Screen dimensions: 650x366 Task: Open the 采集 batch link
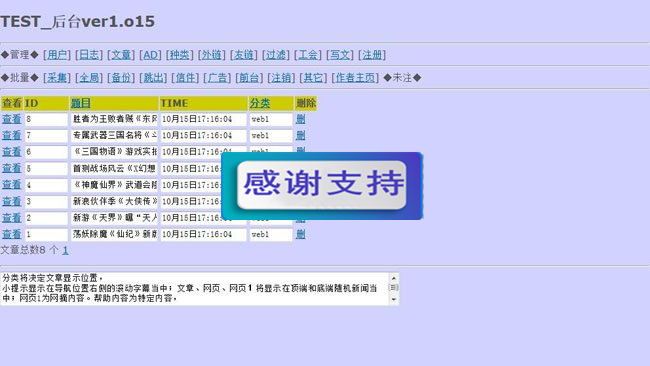tap(57, 78)
